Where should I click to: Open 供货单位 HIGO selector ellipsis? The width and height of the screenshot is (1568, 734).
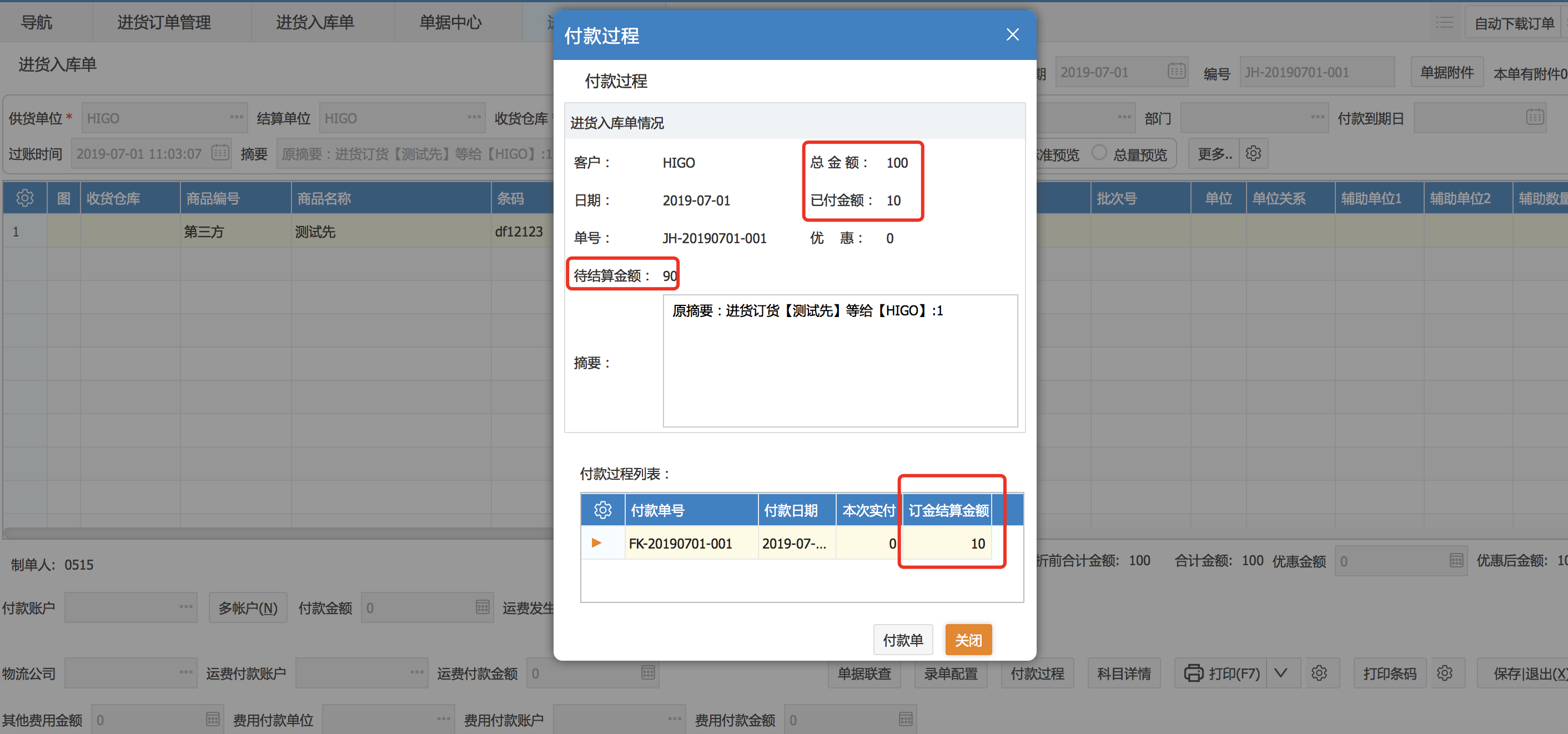236,117
